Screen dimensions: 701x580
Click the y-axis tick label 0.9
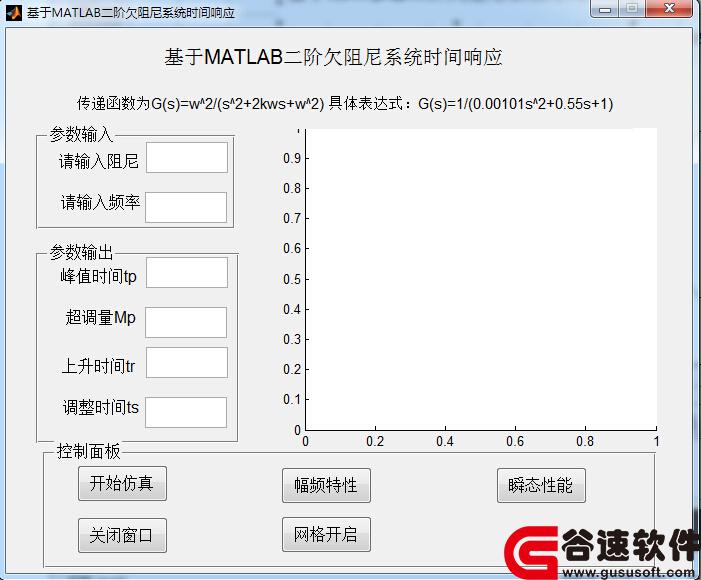[292, 158]
